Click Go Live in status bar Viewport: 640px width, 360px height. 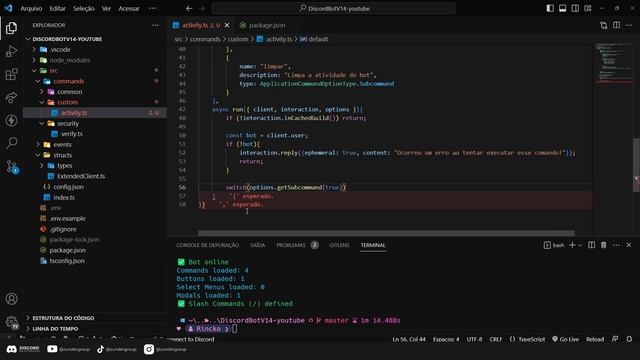tap(565, 339)
